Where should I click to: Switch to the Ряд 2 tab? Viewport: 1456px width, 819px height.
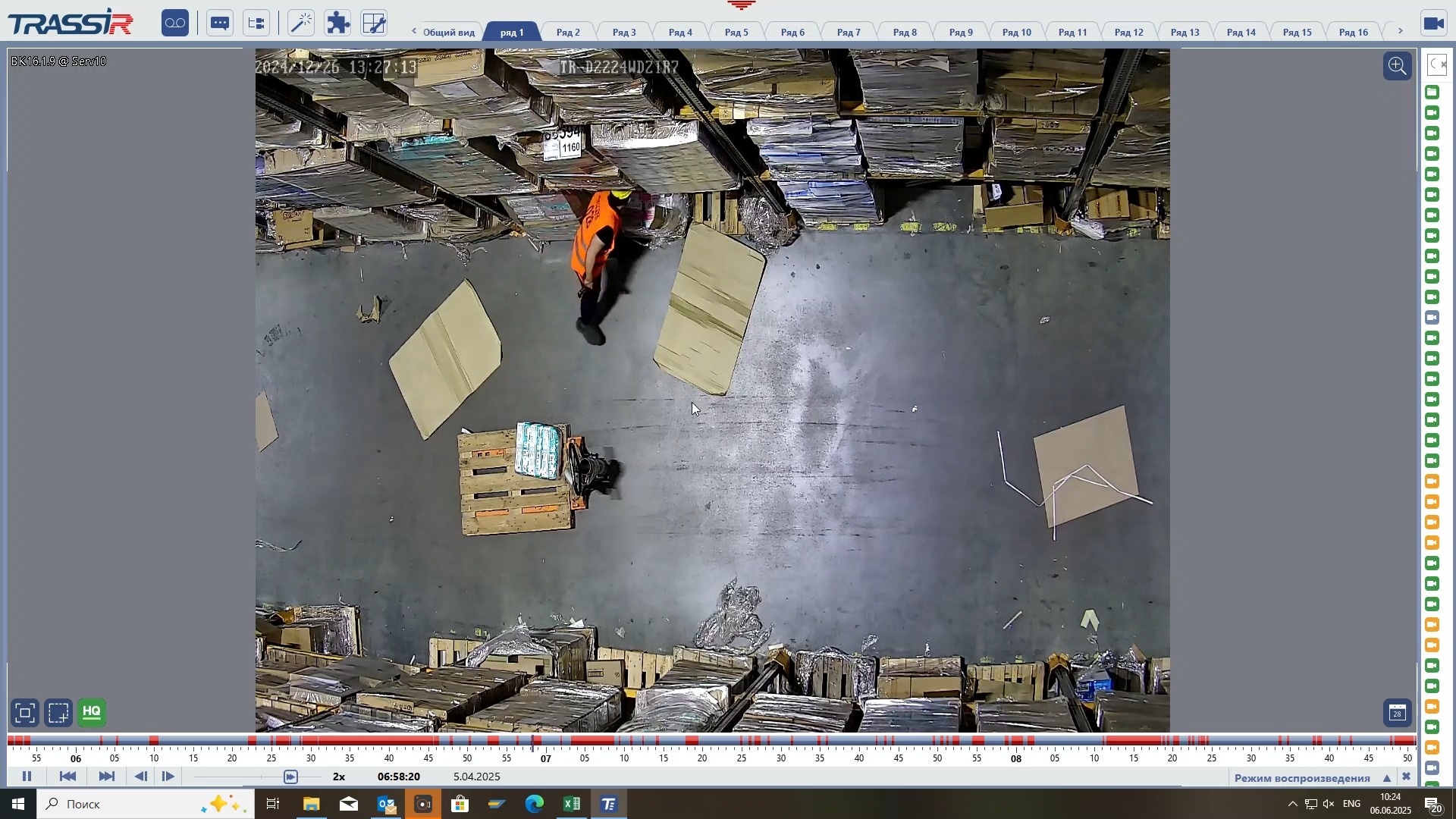(568, 32)
